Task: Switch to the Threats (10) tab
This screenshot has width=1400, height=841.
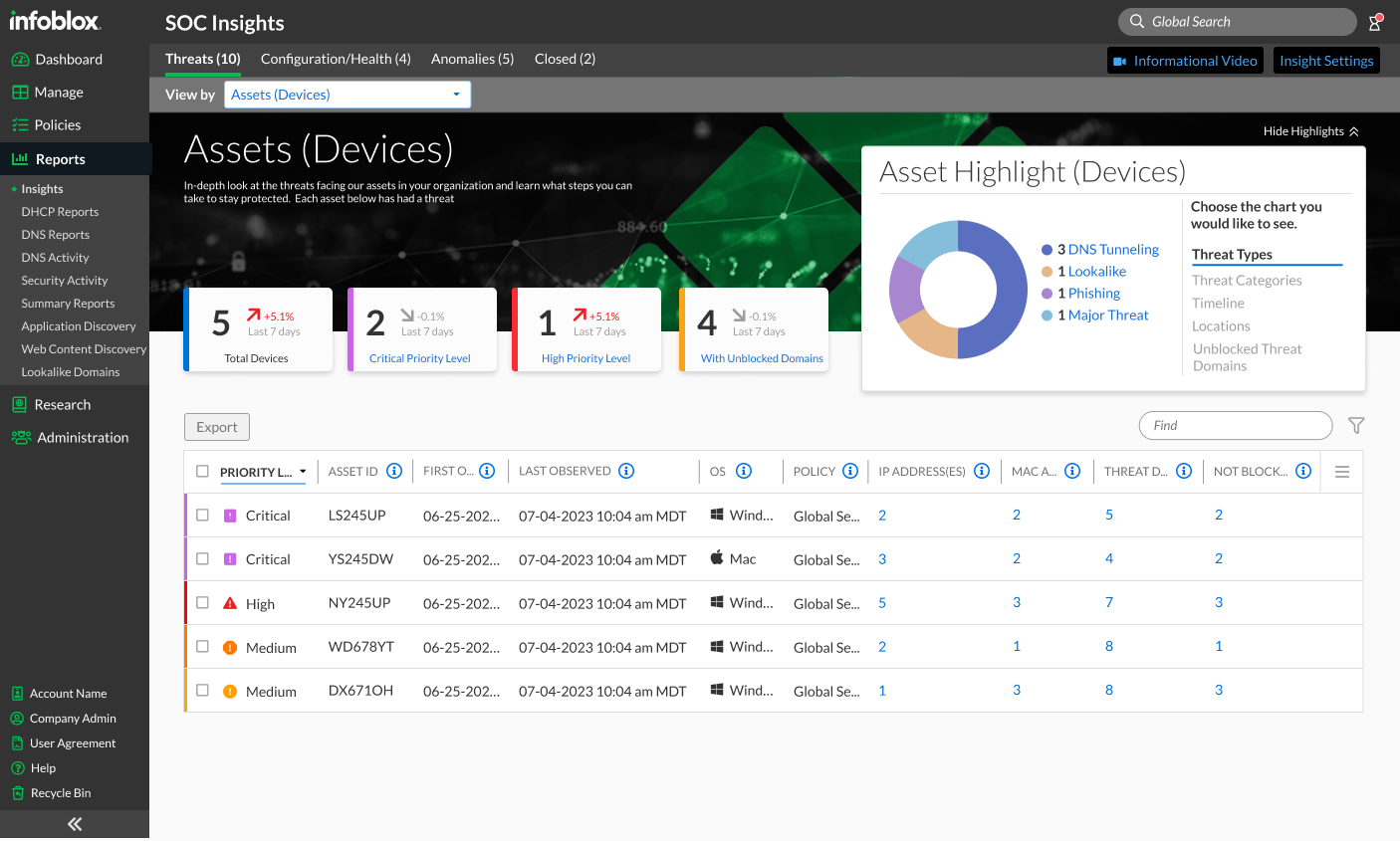Action: (203, 59)
